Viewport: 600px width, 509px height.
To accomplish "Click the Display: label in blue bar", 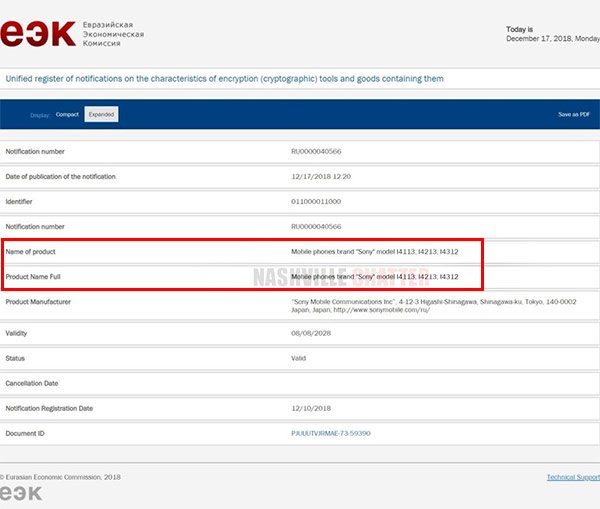I will (40, 115).
